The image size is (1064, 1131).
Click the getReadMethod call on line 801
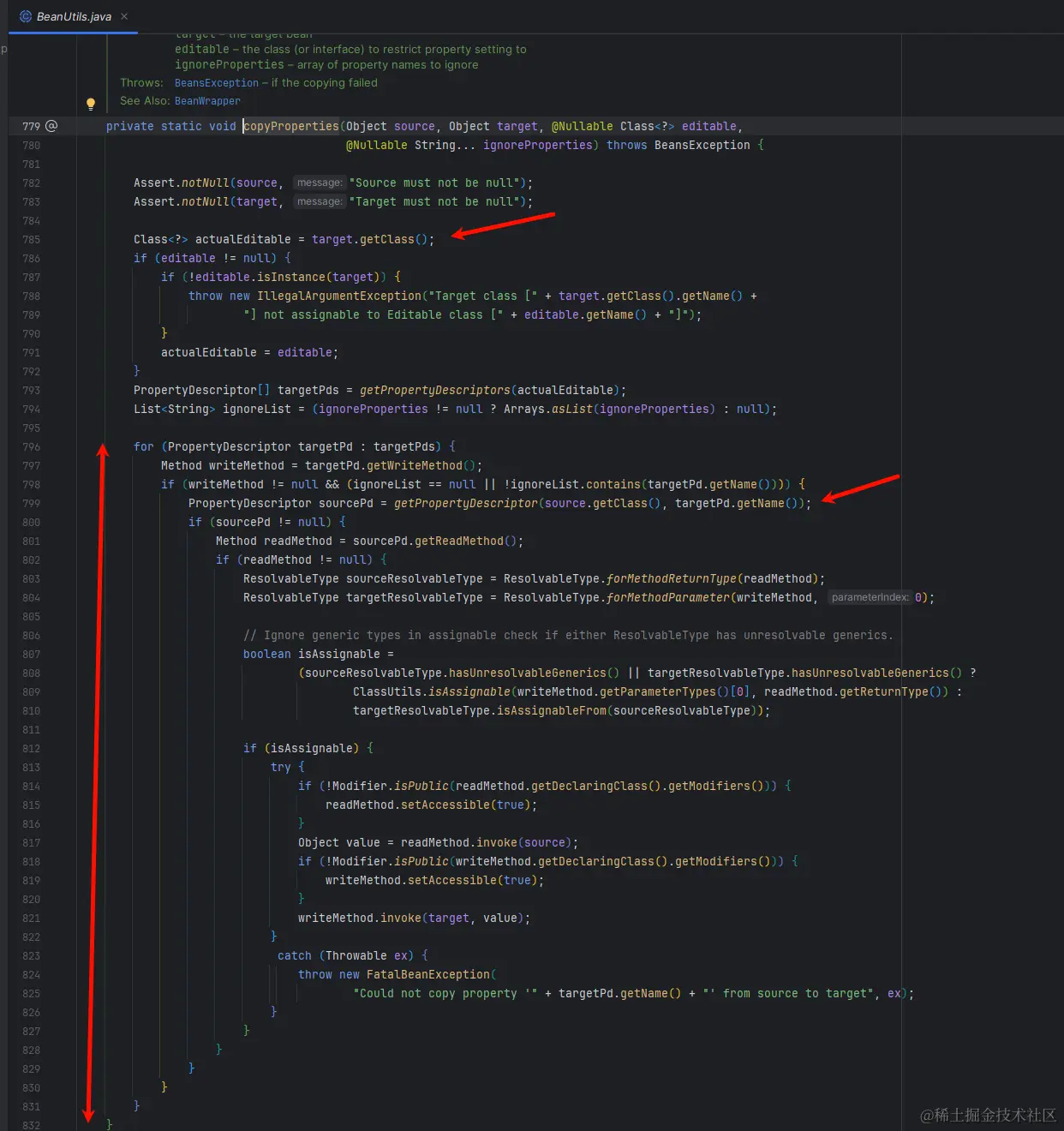click(x=459, y=541)
